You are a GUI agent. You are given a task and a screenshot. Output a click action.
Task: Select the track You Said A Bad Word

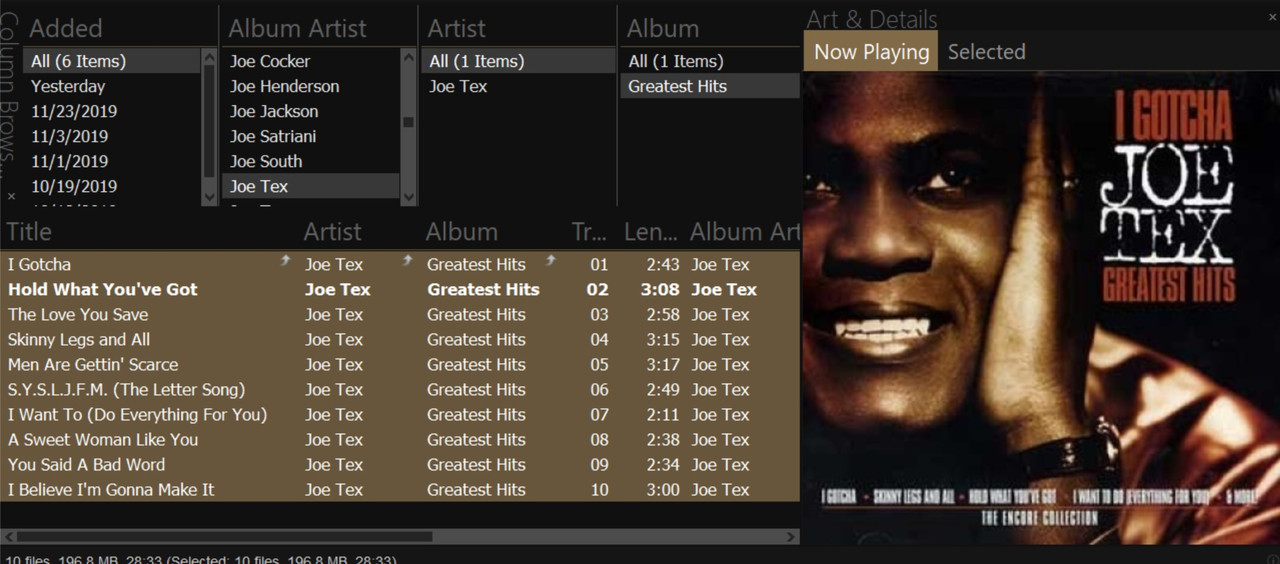pyautogui.click(x=400, y=464)
